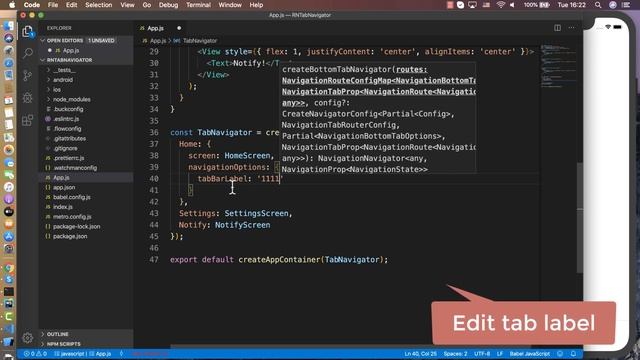Open the editor More Actions ellipsis
Viewport: 640px width, 360px height.
(571, 28)
